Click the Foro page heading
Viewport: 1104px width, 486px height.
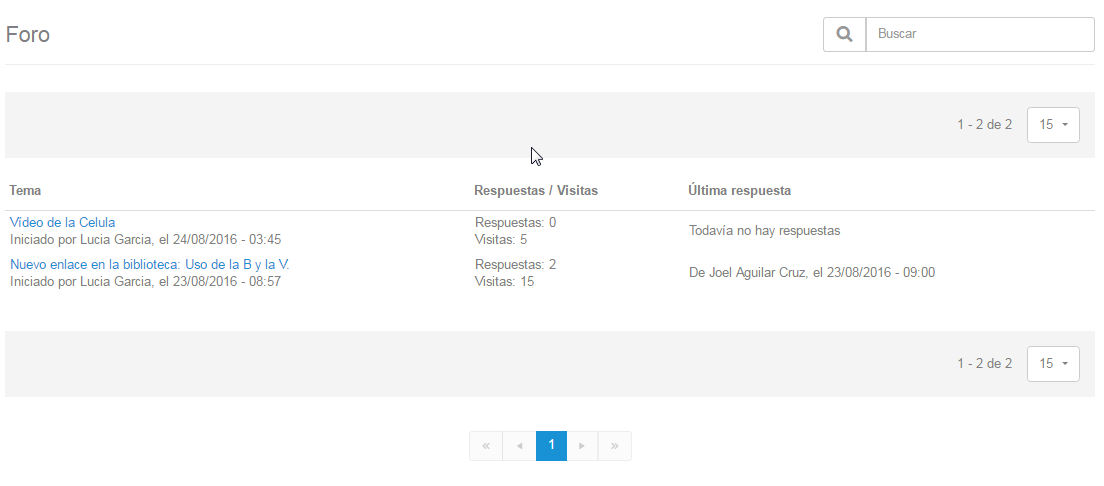(28, 34)
